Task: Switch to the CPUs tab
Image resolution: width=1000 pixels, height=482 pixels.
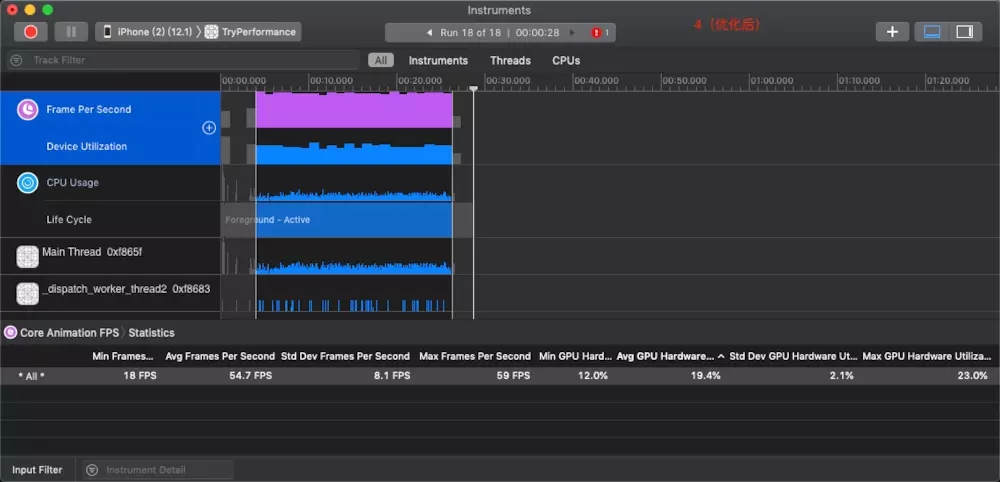Action: tap(566, 61)
